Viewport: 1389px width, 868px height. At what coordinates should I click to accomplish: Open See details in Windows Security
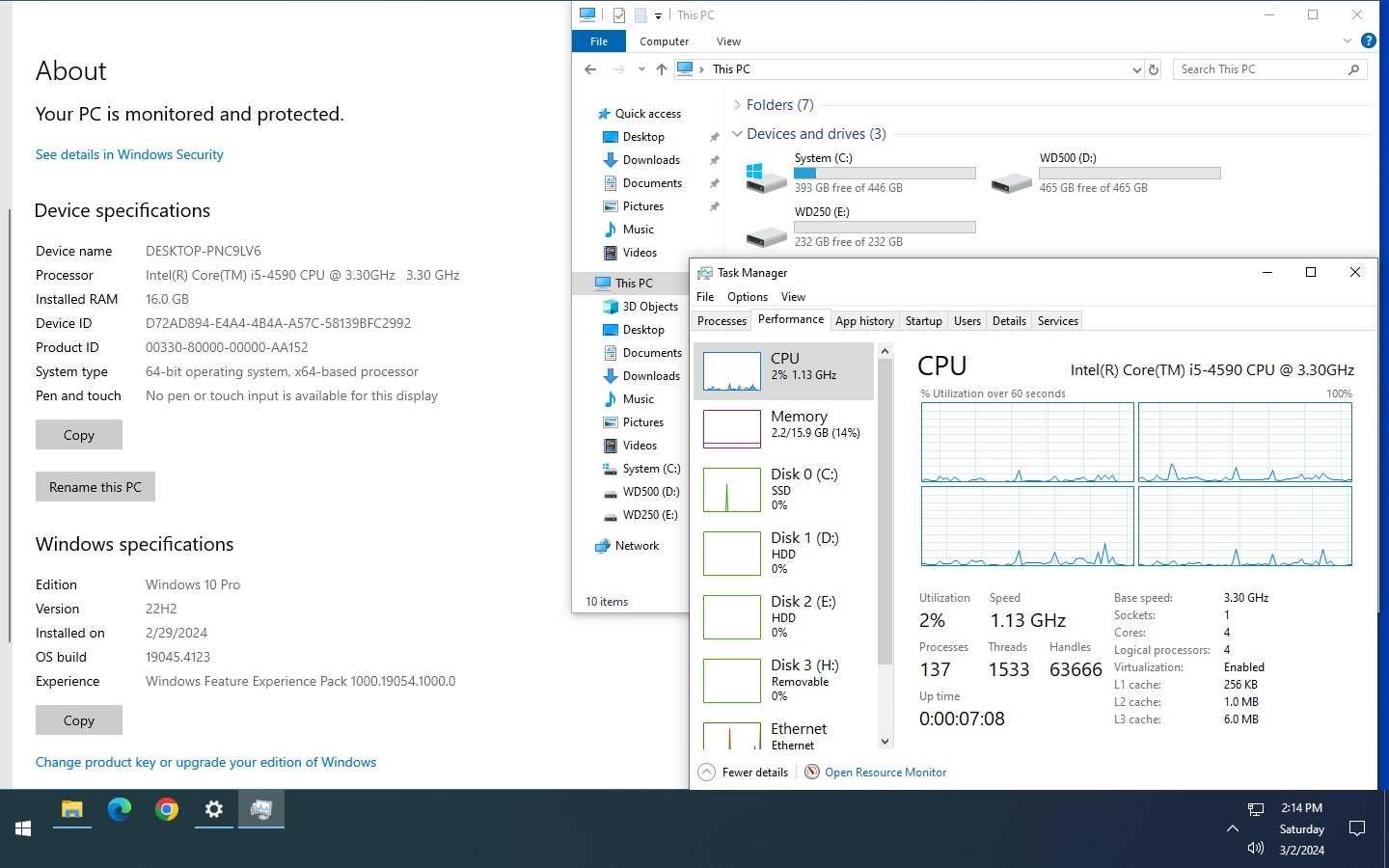click(129, 154)
